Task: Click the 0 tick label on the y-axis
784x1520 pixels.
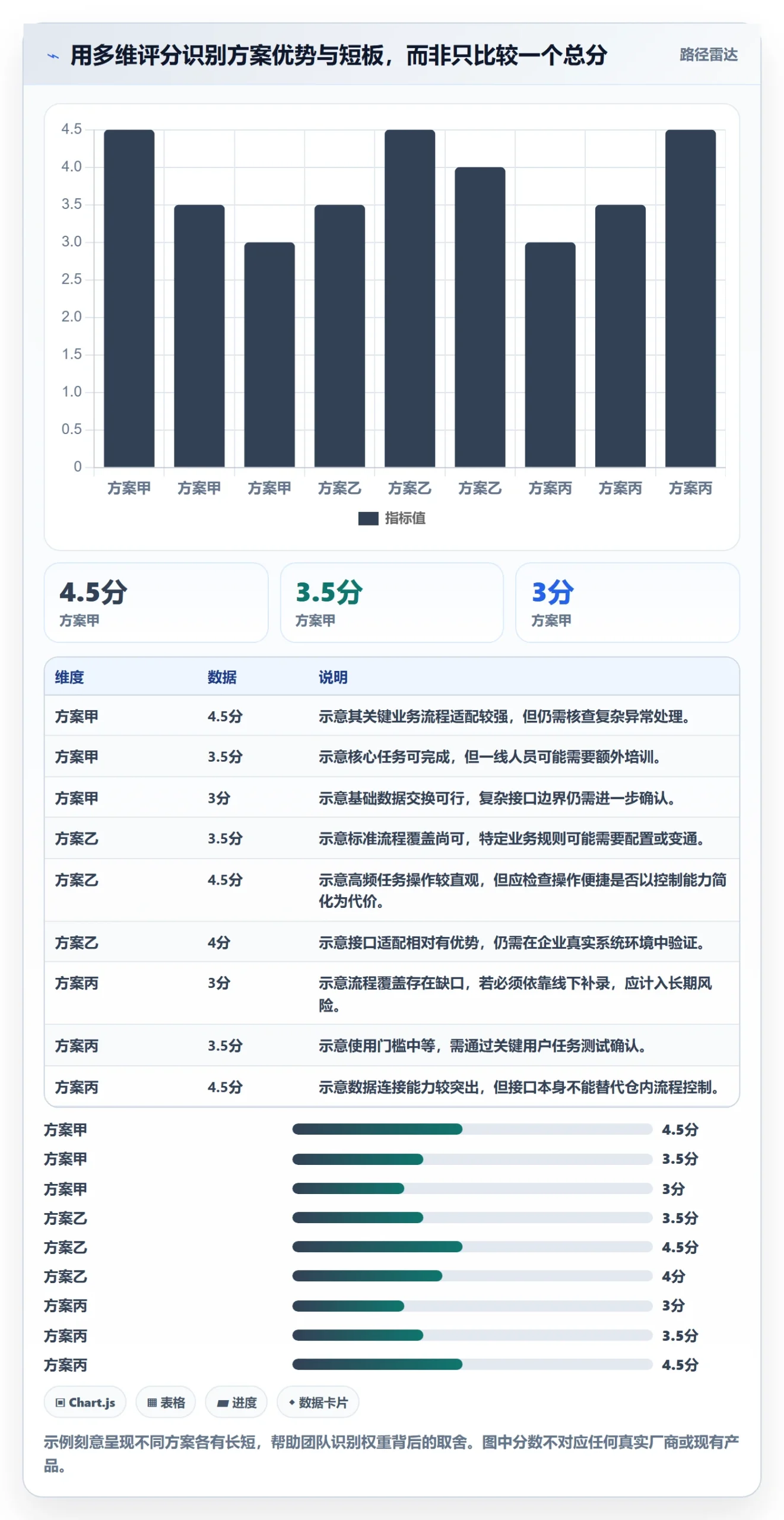Action: click(77, 467)
